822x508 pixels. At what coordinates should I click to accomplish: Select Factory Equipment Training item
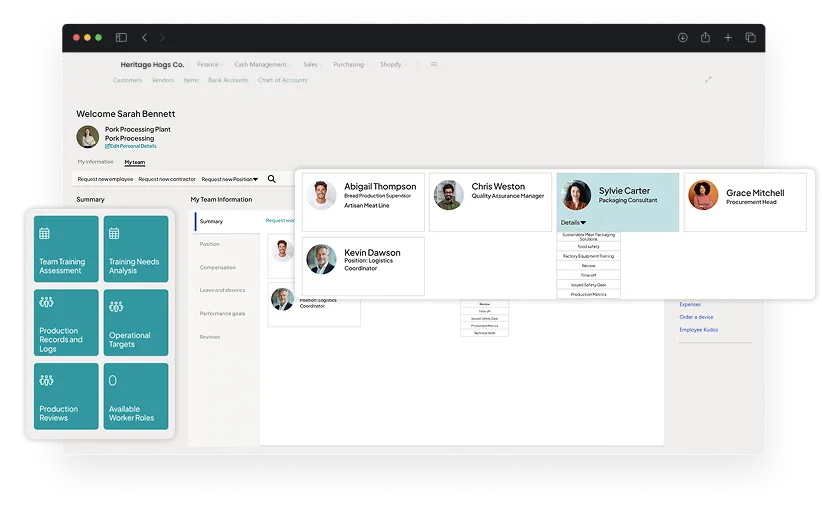(x=589, y=256)
